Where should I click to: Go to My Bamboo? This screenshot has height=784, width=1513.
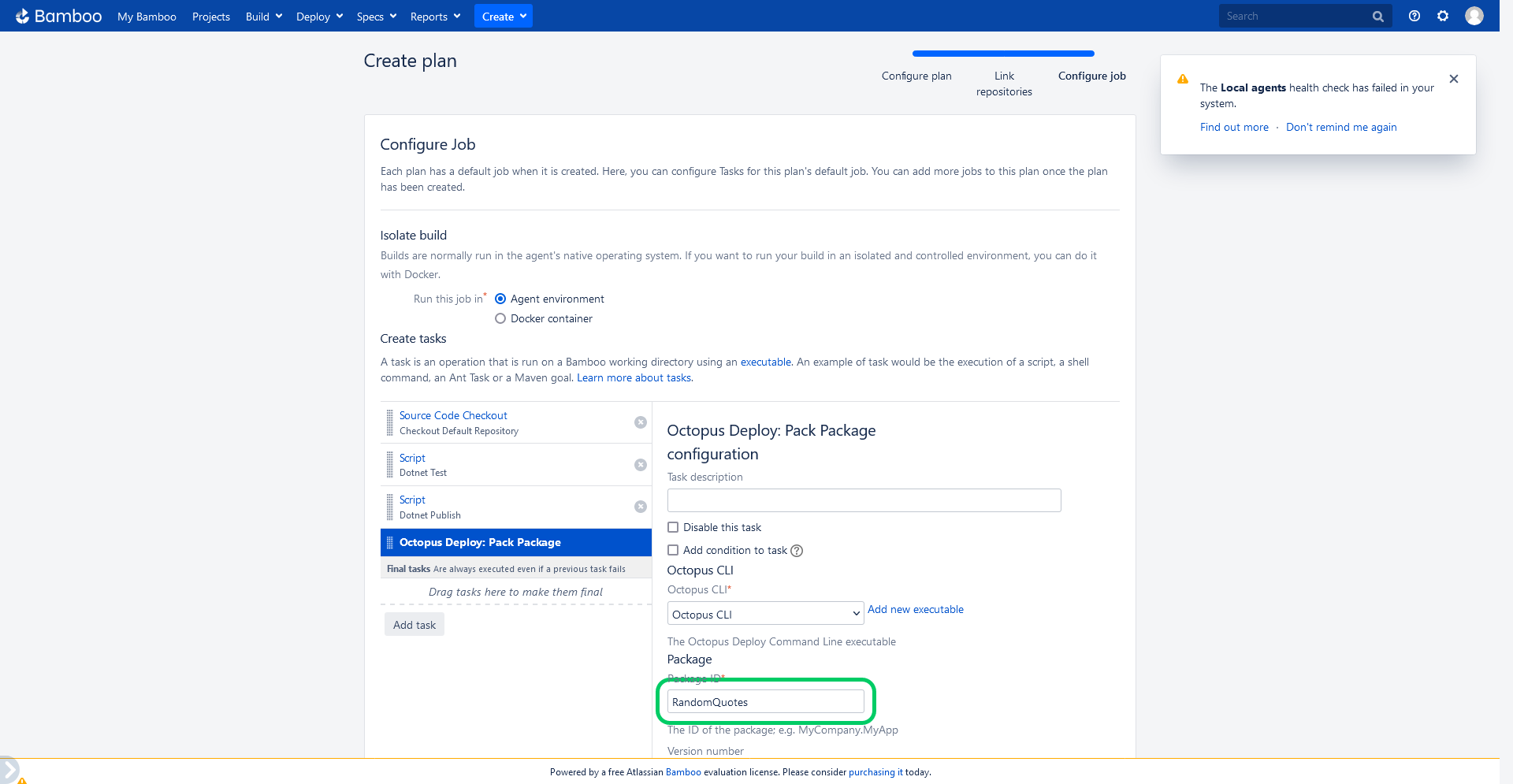coord(147,17)
